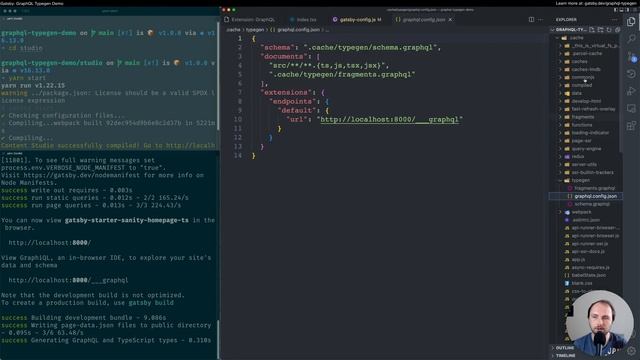
Task: Click the typegen breadcrumb segment
Action: 255,30
